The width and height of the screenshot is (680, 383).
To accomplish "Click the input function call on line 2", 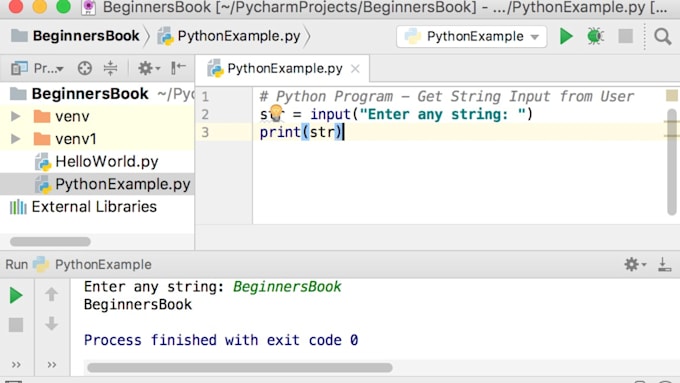I will tap(422, 115).
